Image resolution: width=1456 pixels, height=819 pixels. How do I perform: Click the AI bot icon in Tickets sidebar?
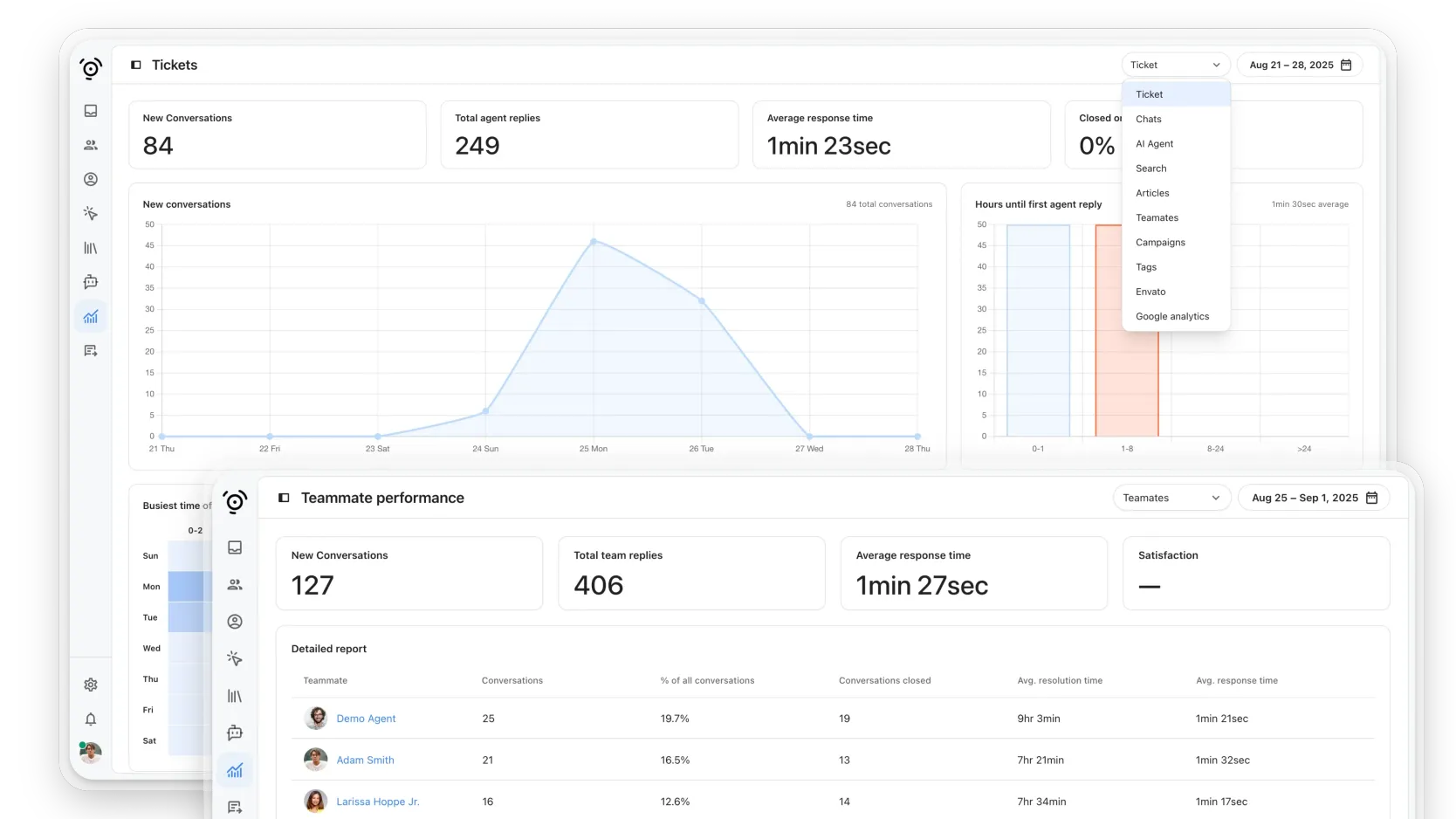91,282
